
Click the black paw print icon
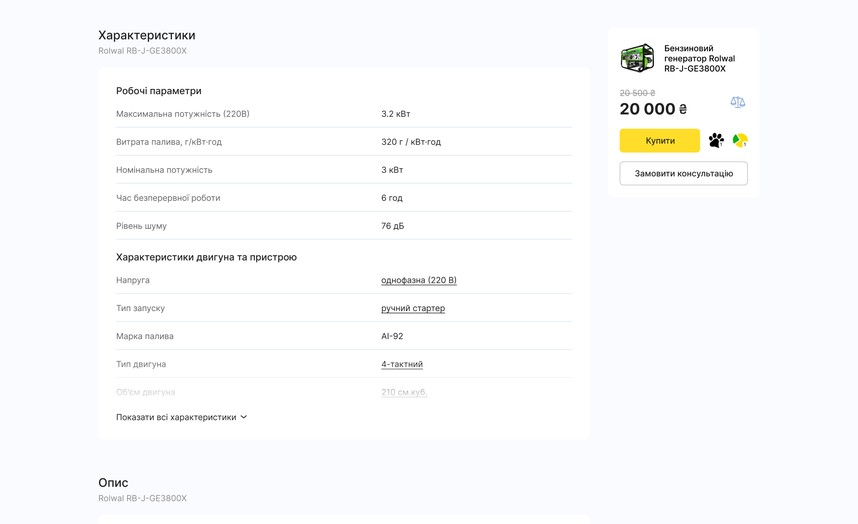pos(716,141)
